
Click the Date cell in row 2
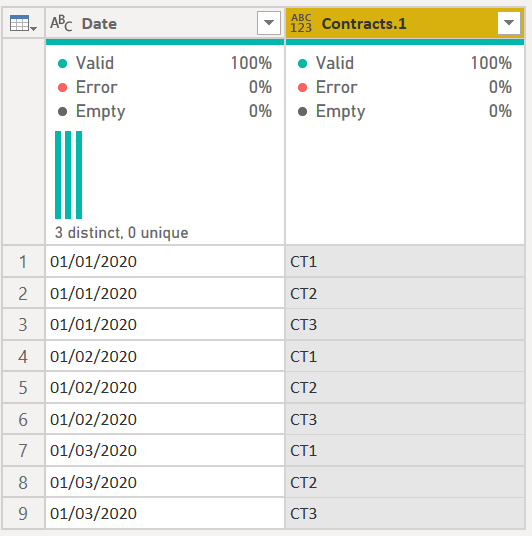coord(165,293)
